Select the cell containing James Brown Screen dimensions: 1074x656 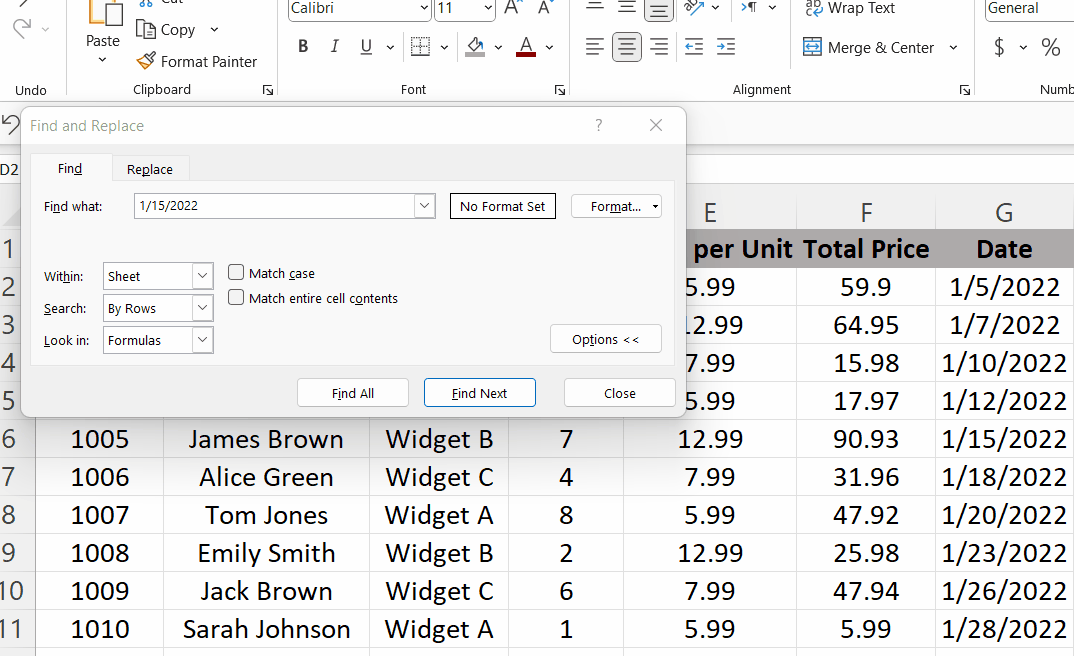point(266,439)
